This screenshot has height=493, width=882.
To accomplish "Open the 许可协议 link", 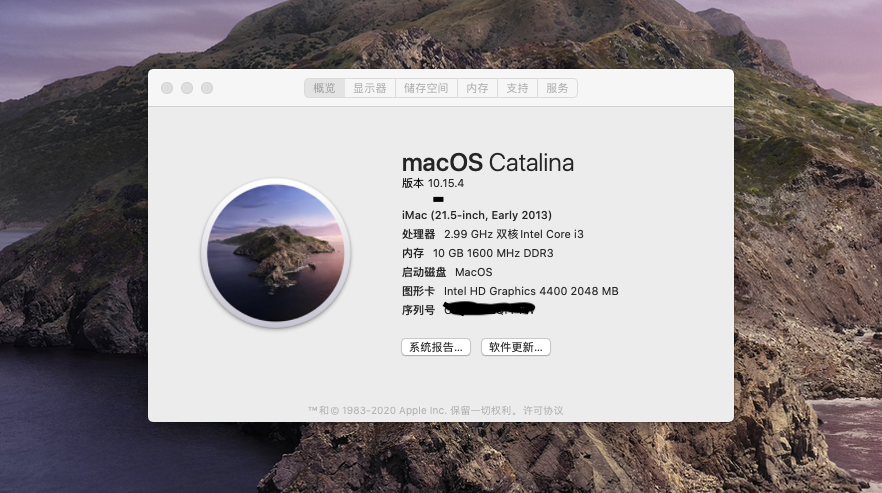I will coord(543,410).
